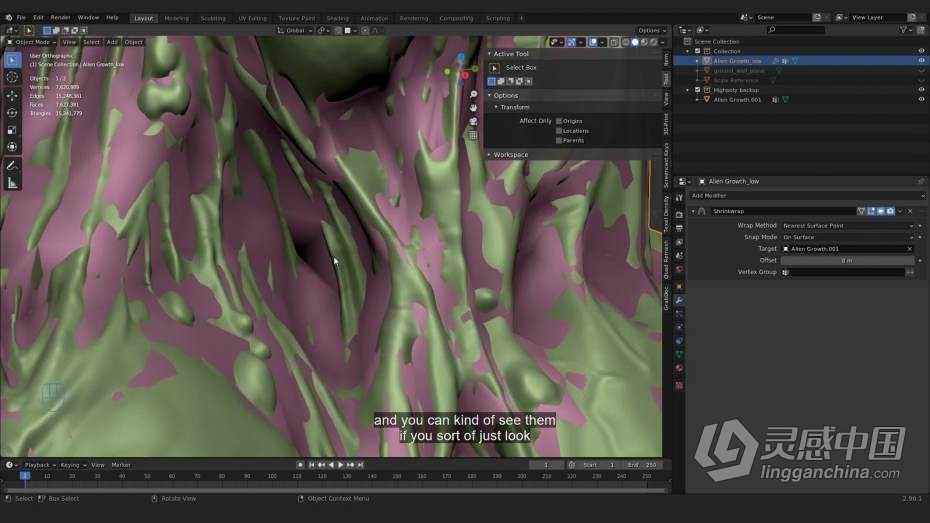Open the Material properties tab icon
930x523 pixels.
coord(679,368)
